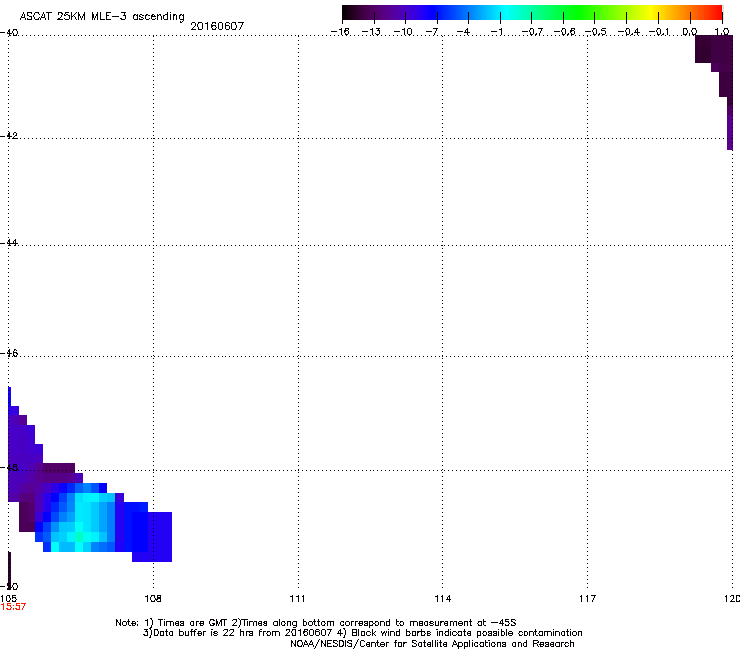
Task: Click the longitude axis label 114
Action: tap(443, 599)
